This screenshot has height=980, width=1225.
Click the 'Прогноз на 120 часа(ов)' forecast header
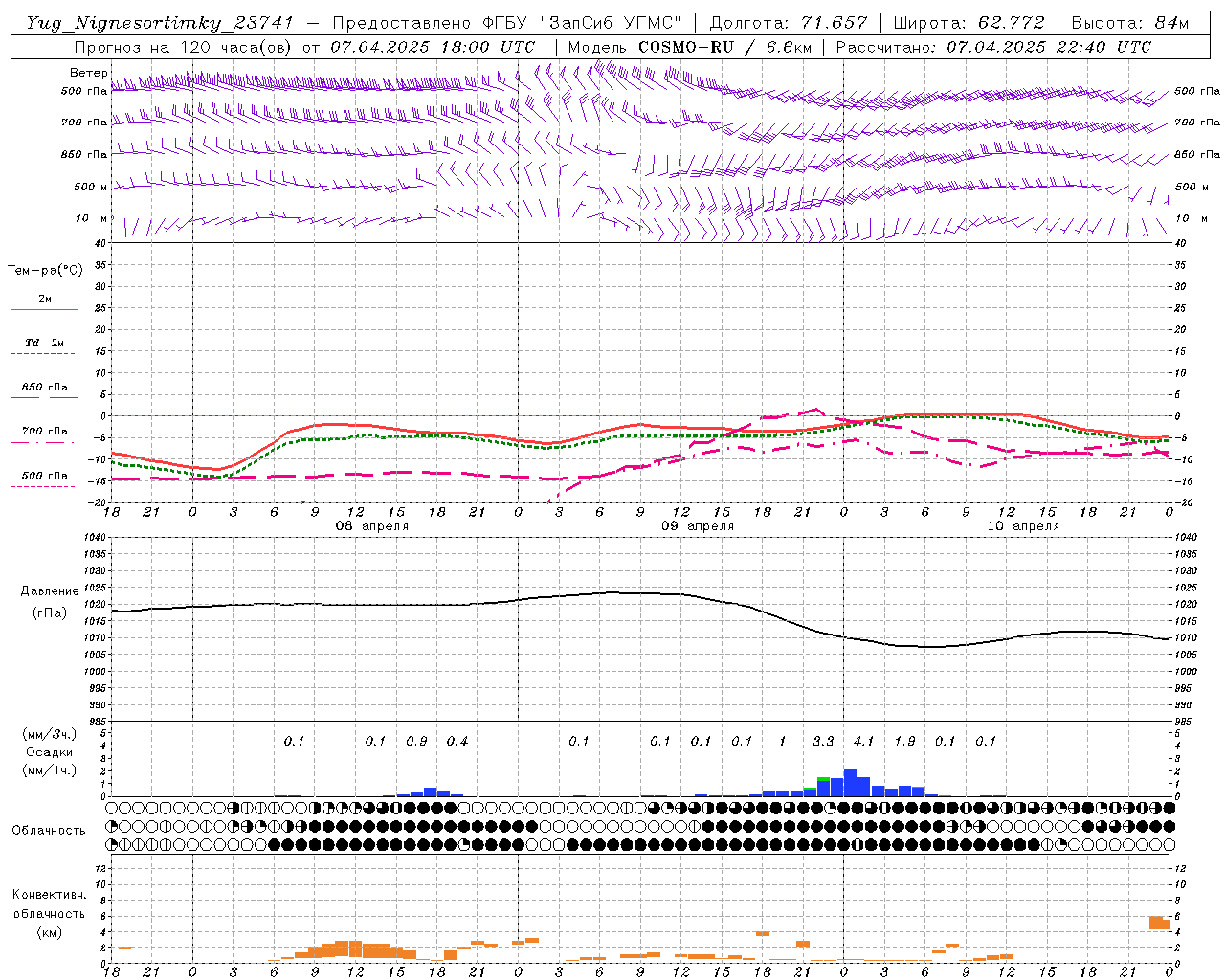(x=184, y=47)
